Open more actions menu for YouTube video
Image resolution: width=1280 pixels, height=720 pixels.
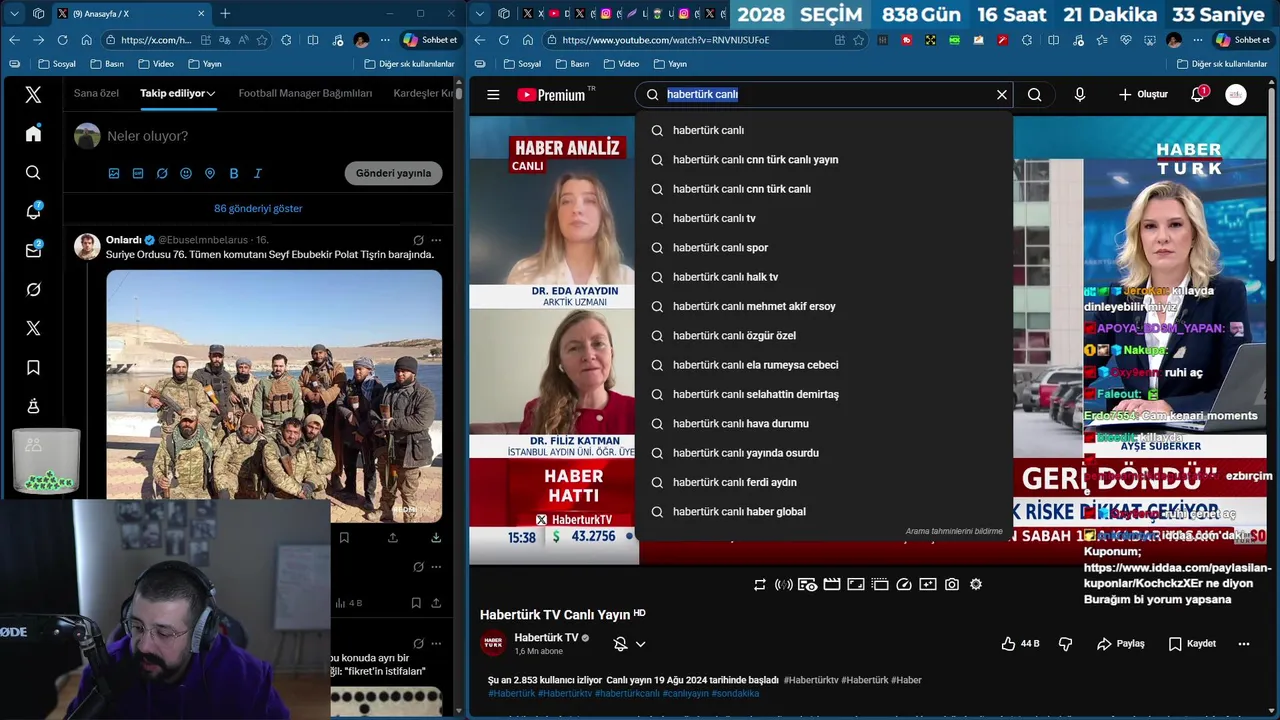point(1244,644)
